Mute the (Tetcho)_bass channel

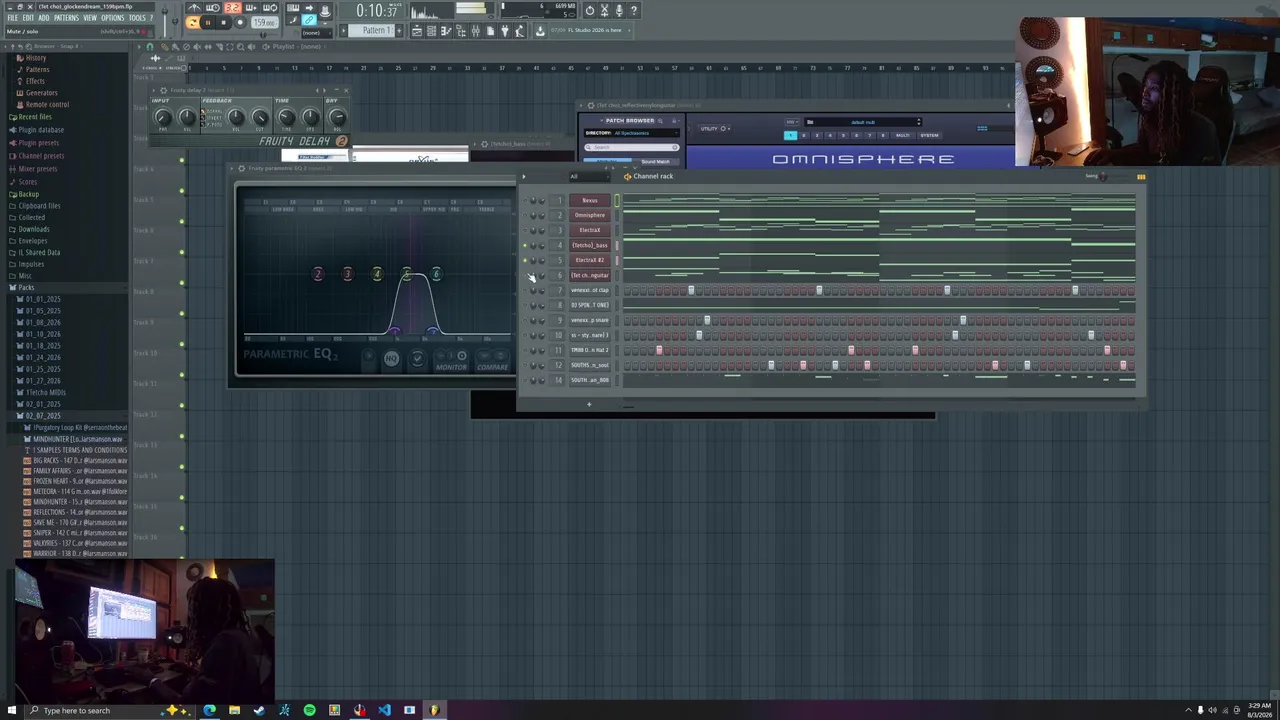[x=525, y=245]
